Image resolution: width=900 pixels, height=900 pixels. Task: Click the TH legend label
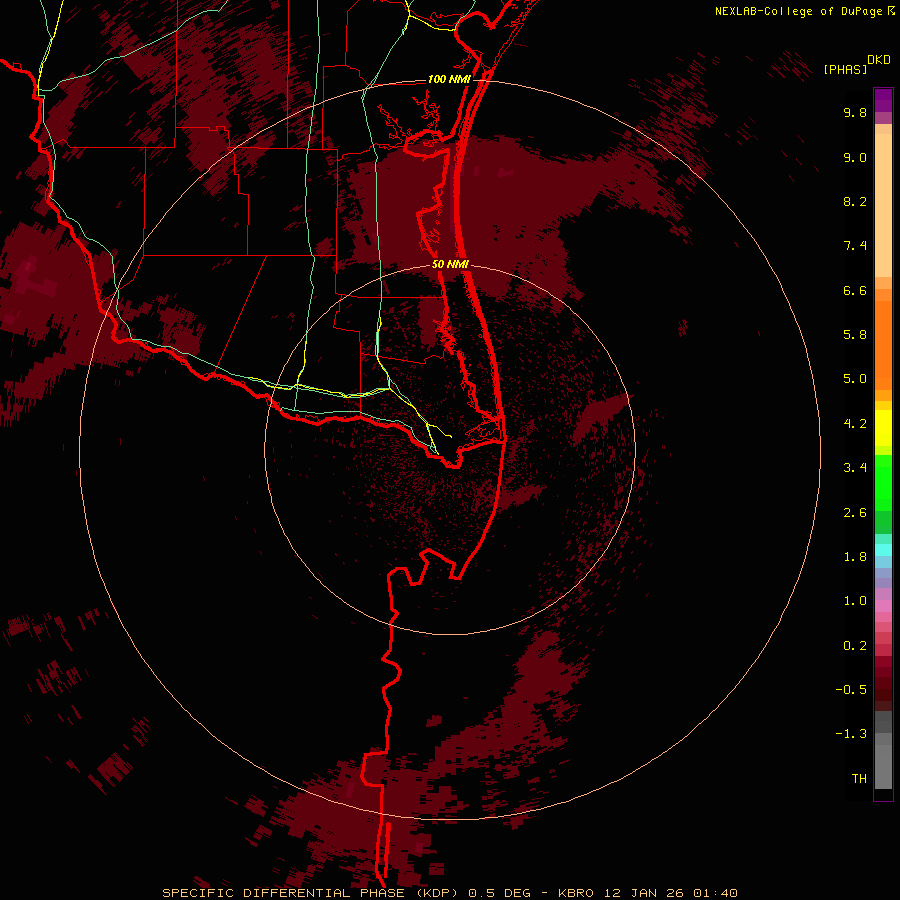tap(859, 779)
